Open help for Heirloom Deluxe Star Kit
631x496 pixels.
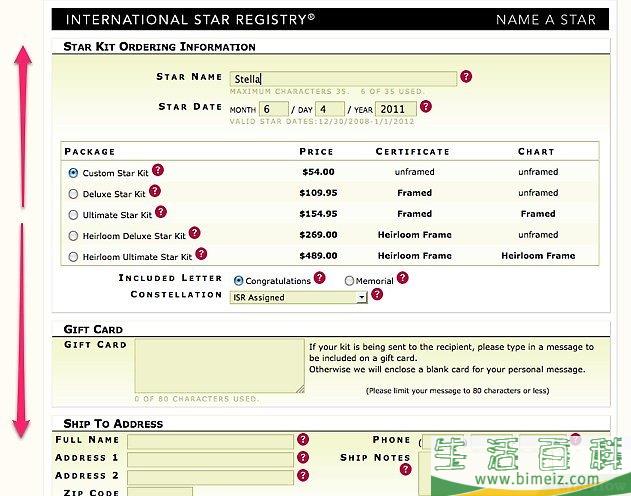point(194,233)
